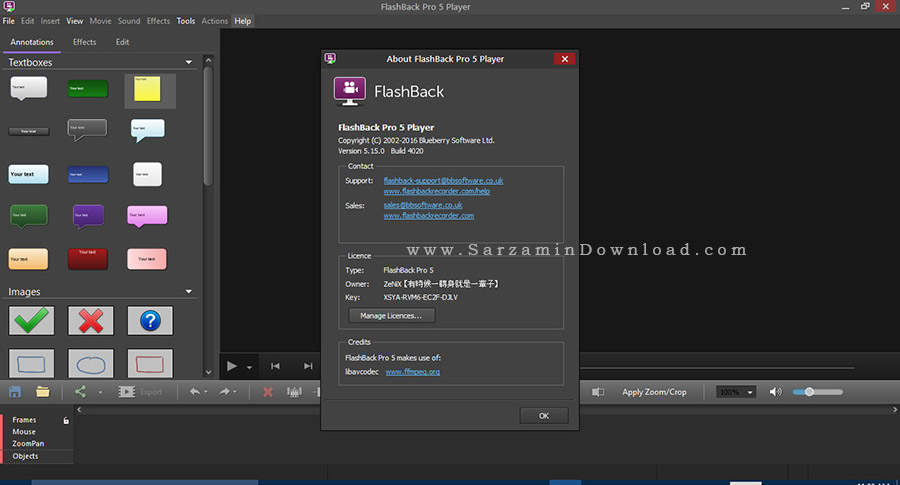The width and height of the screenshot is (900, 485).
Task: Click the Play button
Action: [231, 366]
